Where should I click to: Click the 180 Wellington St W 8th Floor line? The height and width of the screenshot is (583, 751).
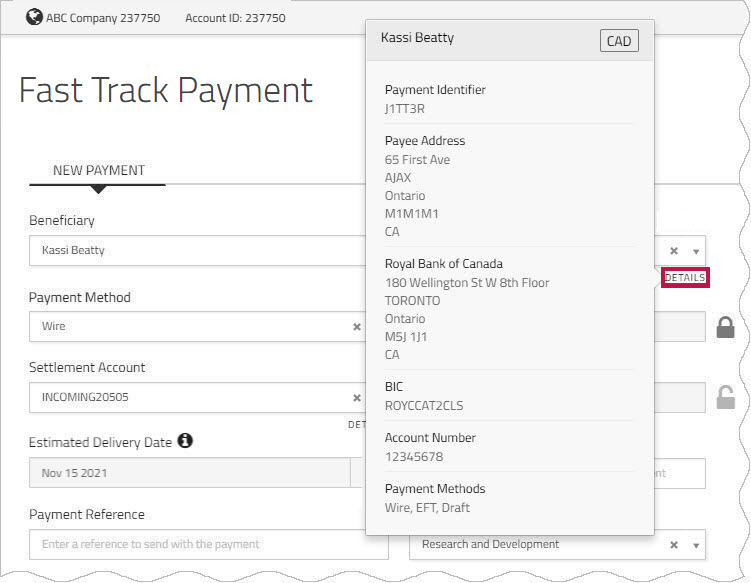467,283
